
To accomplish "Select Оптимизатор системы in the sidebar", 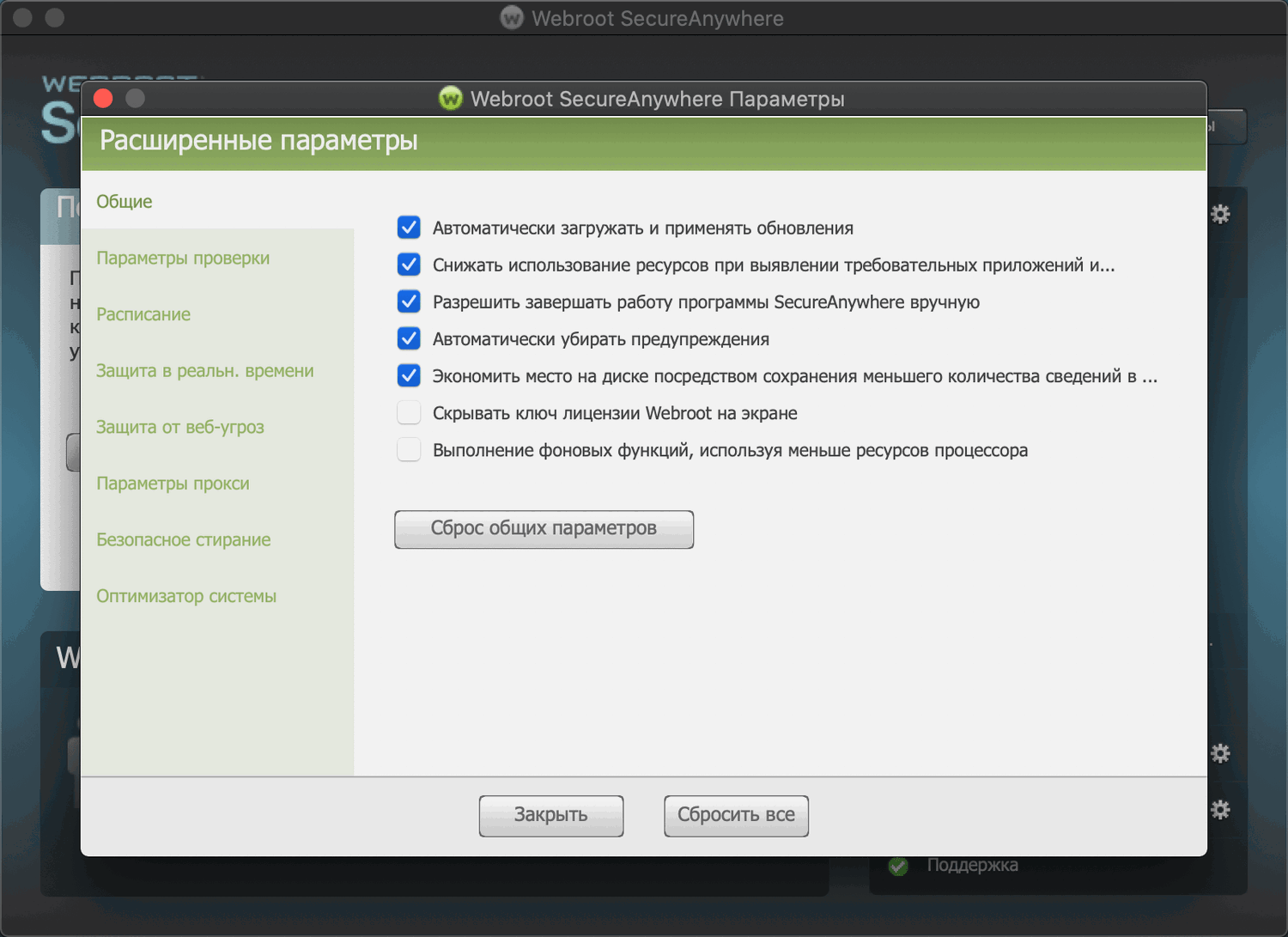I will coord(186,596).
